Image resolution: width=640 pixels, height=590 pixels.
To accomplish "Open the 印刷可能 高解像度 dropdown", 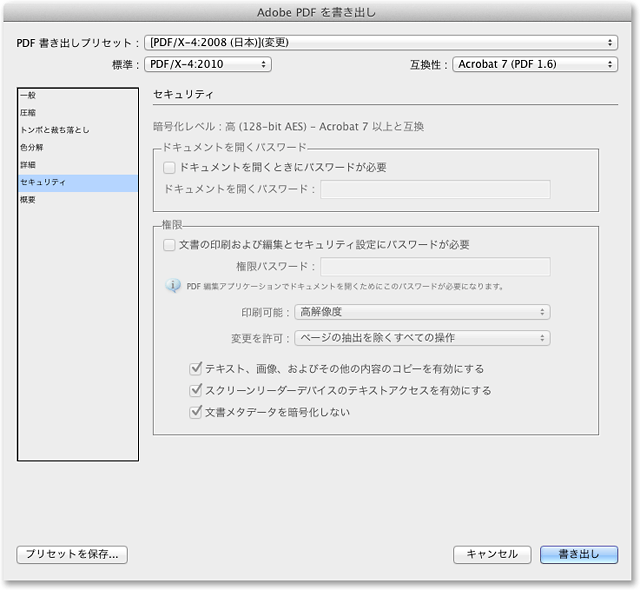I will click(423, 312).
